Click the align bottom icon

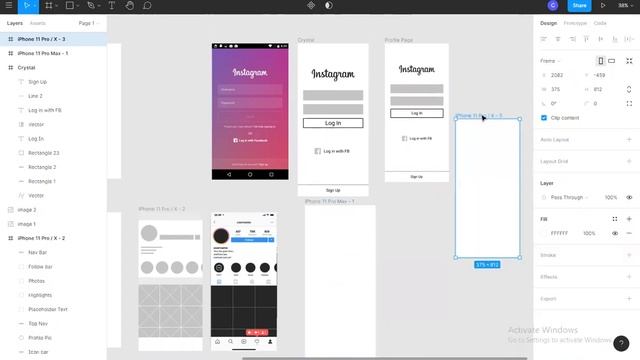(615, 39)
